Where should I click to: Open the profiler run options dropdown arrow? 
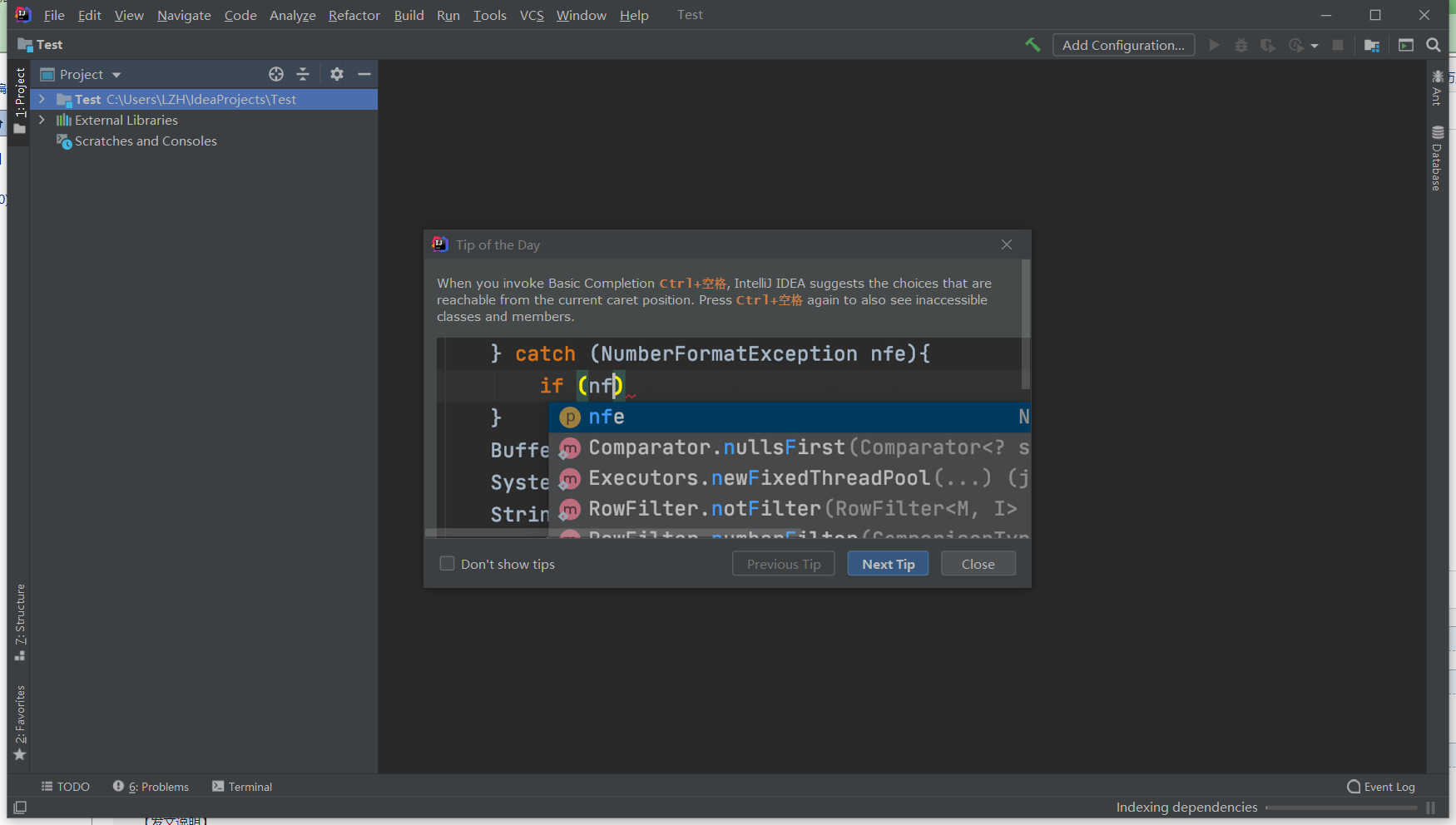coord(1315,46)
